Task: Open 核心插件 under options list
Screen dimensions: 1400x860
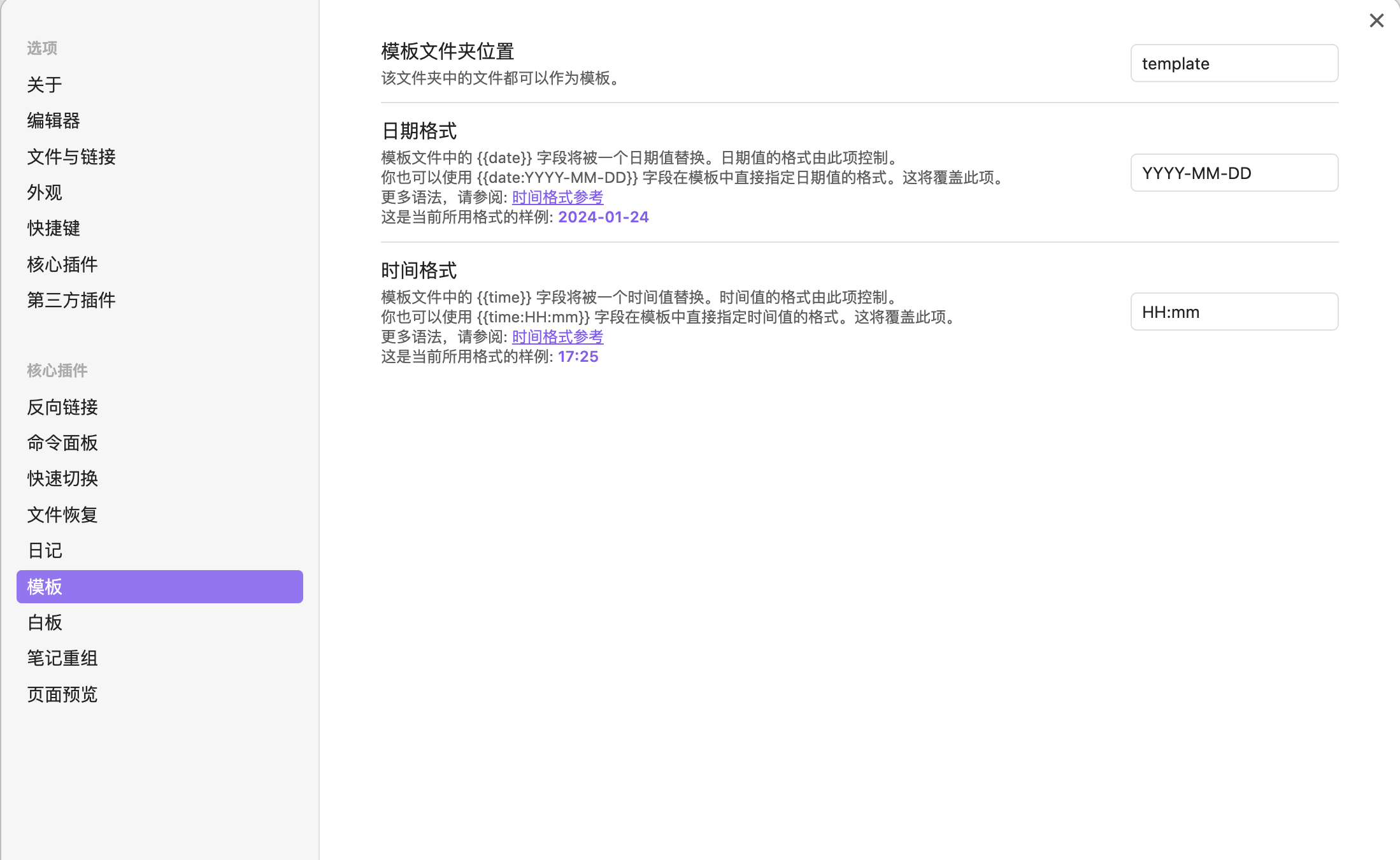Action: 62,264
